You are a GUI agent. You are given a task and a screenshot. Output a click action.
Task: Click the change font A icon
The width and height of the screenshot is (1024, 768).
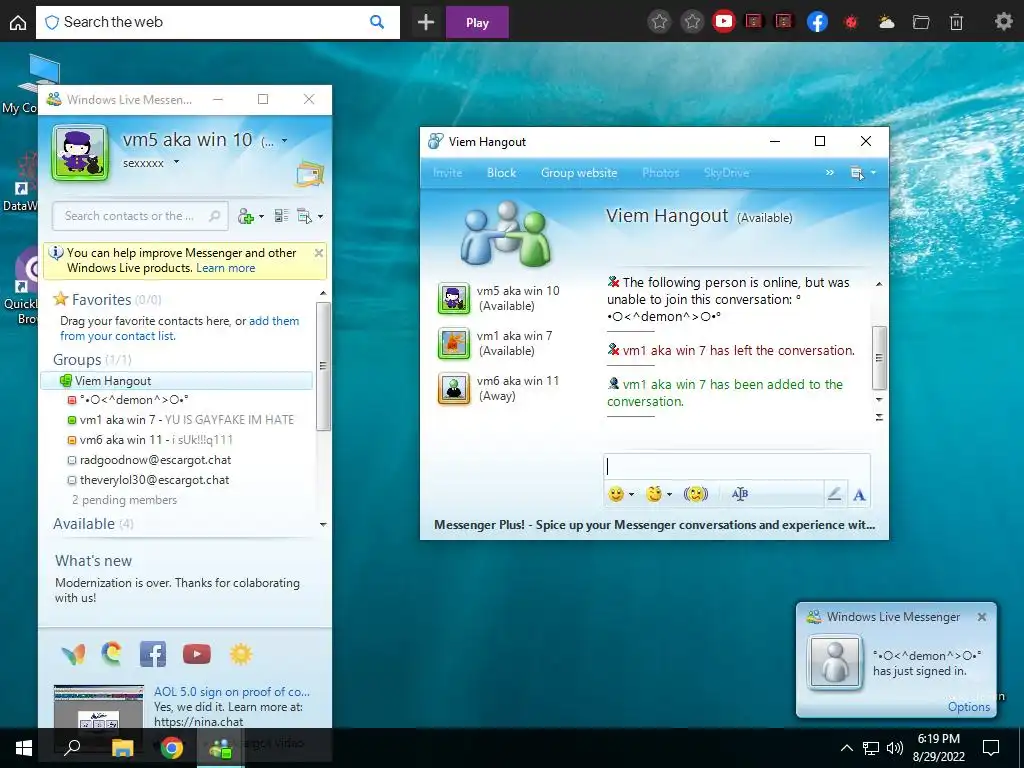click(859, 495)
